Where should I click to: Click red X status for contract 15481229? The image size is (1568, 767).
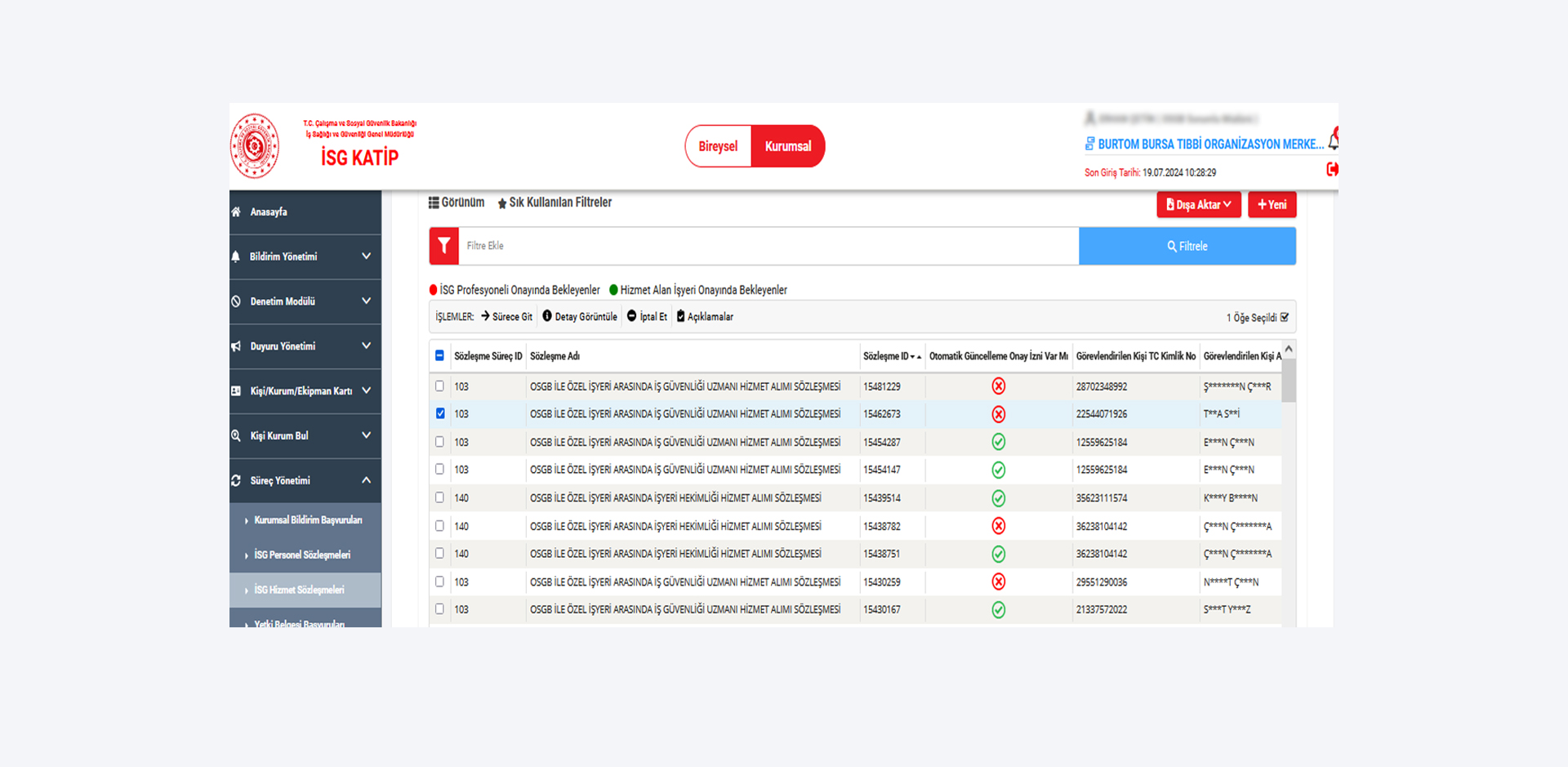coord(998,386)
